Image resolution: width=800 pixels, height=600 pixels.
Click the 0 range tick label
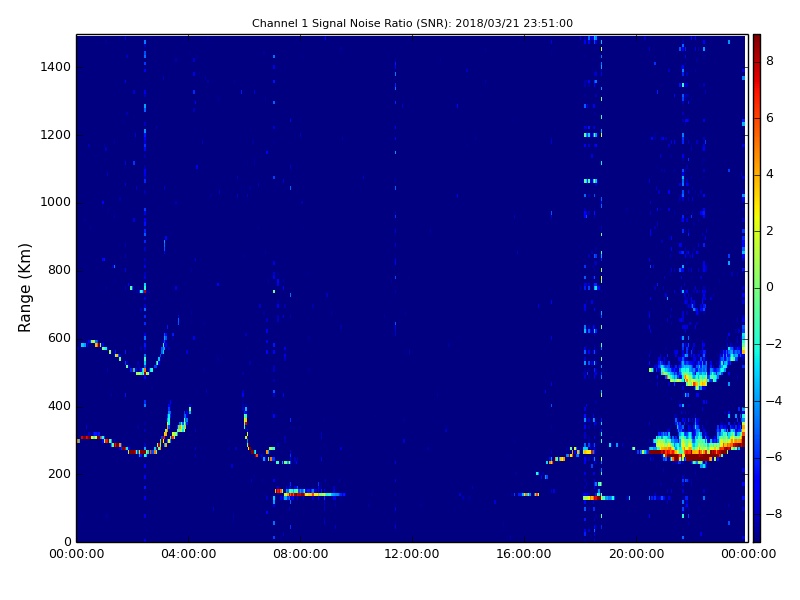pyautogui.click(x=67, y=541)
